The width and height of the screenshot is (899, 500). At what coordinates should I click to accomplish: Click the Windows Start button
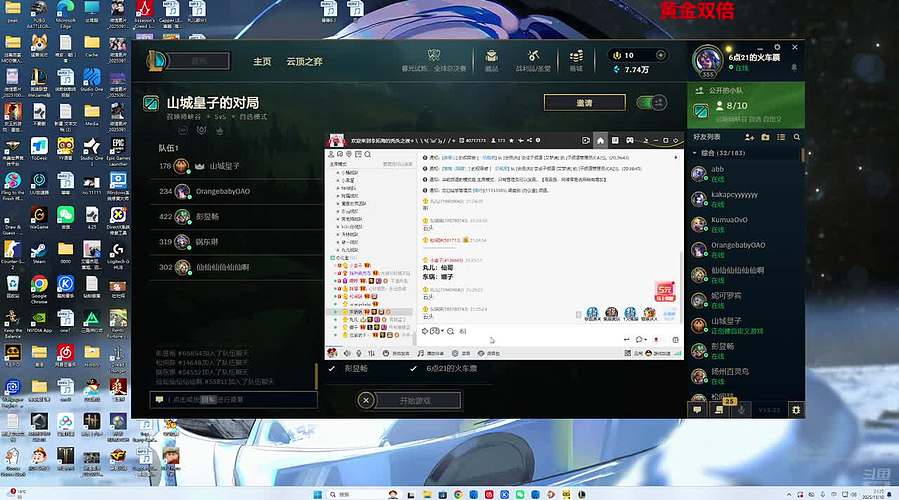coord(318,494)
